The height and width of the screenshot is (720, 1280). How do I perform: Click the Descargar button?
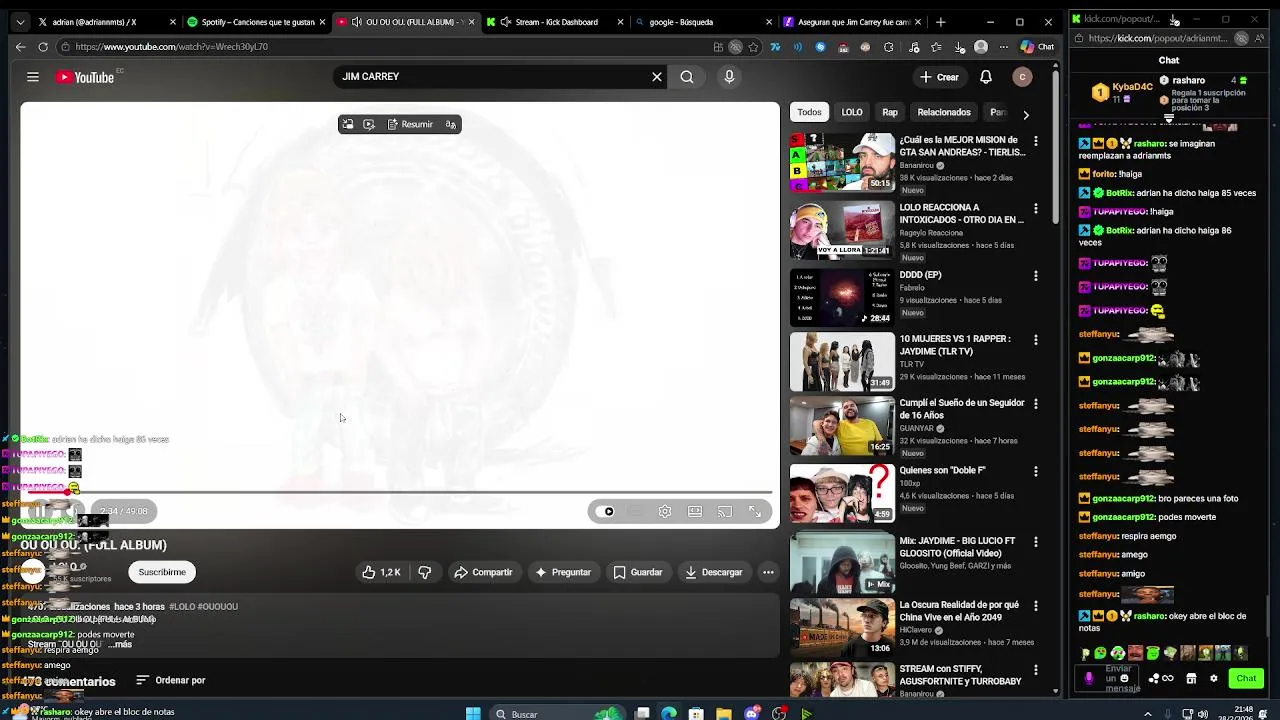click(x=713, y=572)
